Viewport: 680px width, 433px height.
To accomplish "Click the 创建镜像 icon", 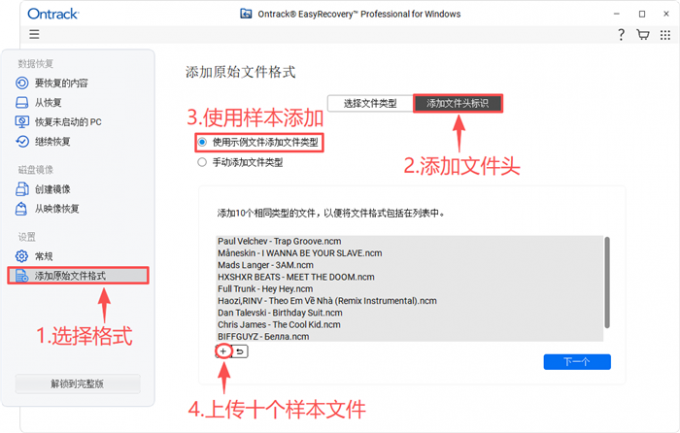I will pos(22,189).
